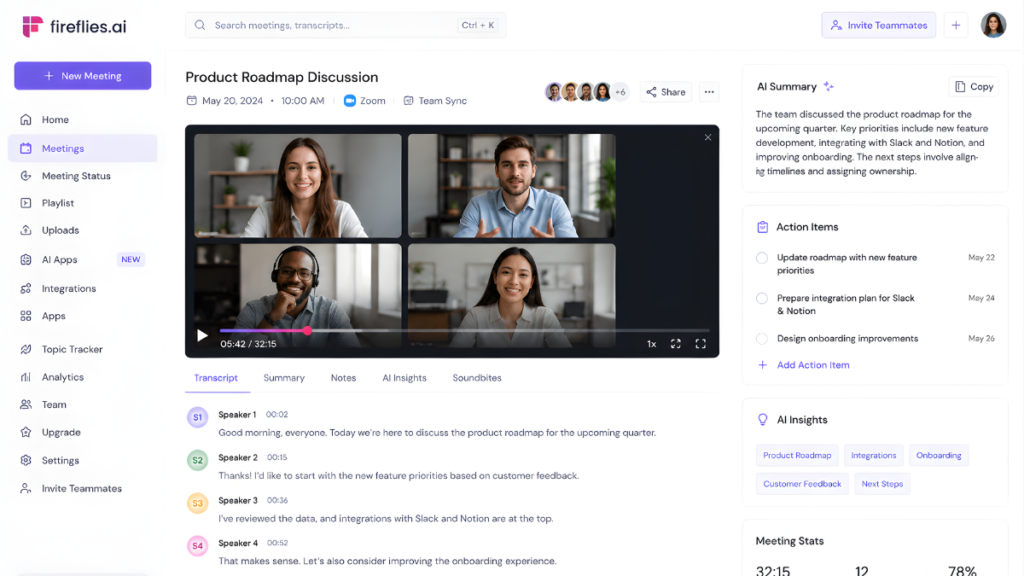Close the video player with X
This screenshot has height=576, width=1024.
coord(708,137)
